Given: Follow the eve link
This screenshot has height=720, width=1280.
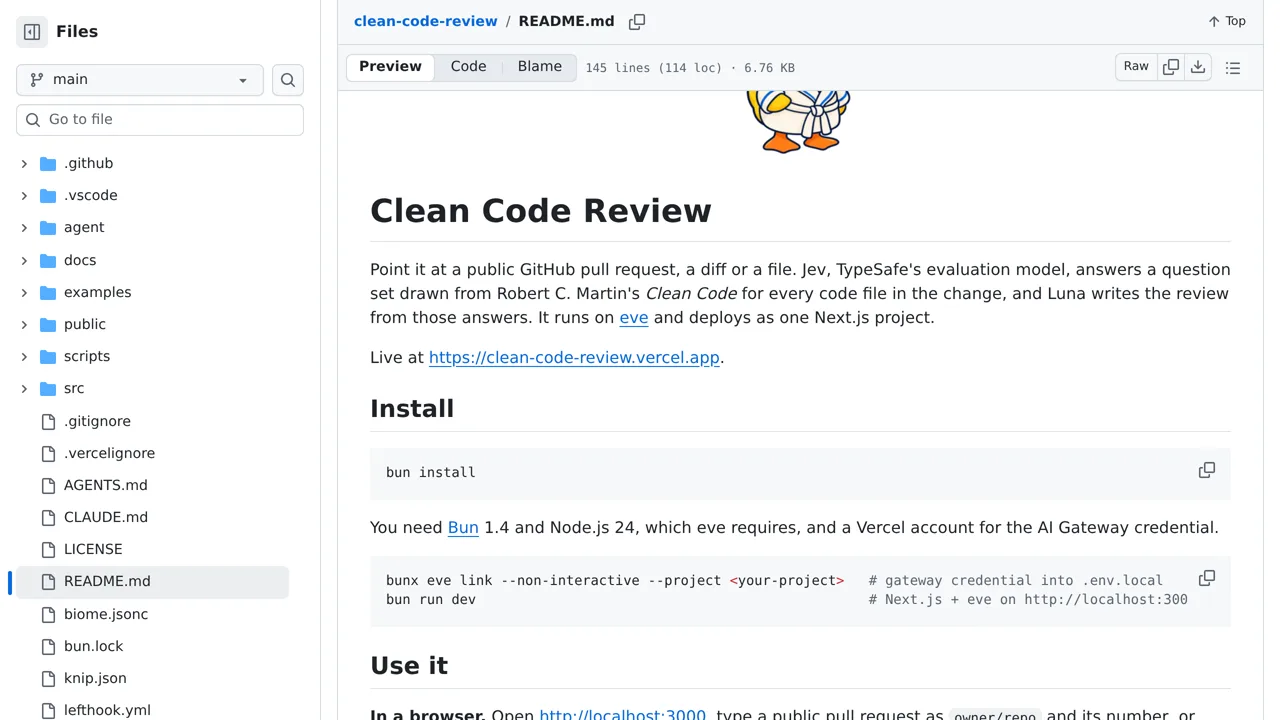Looking at the screenshot, I should click(x=634, y=317).
